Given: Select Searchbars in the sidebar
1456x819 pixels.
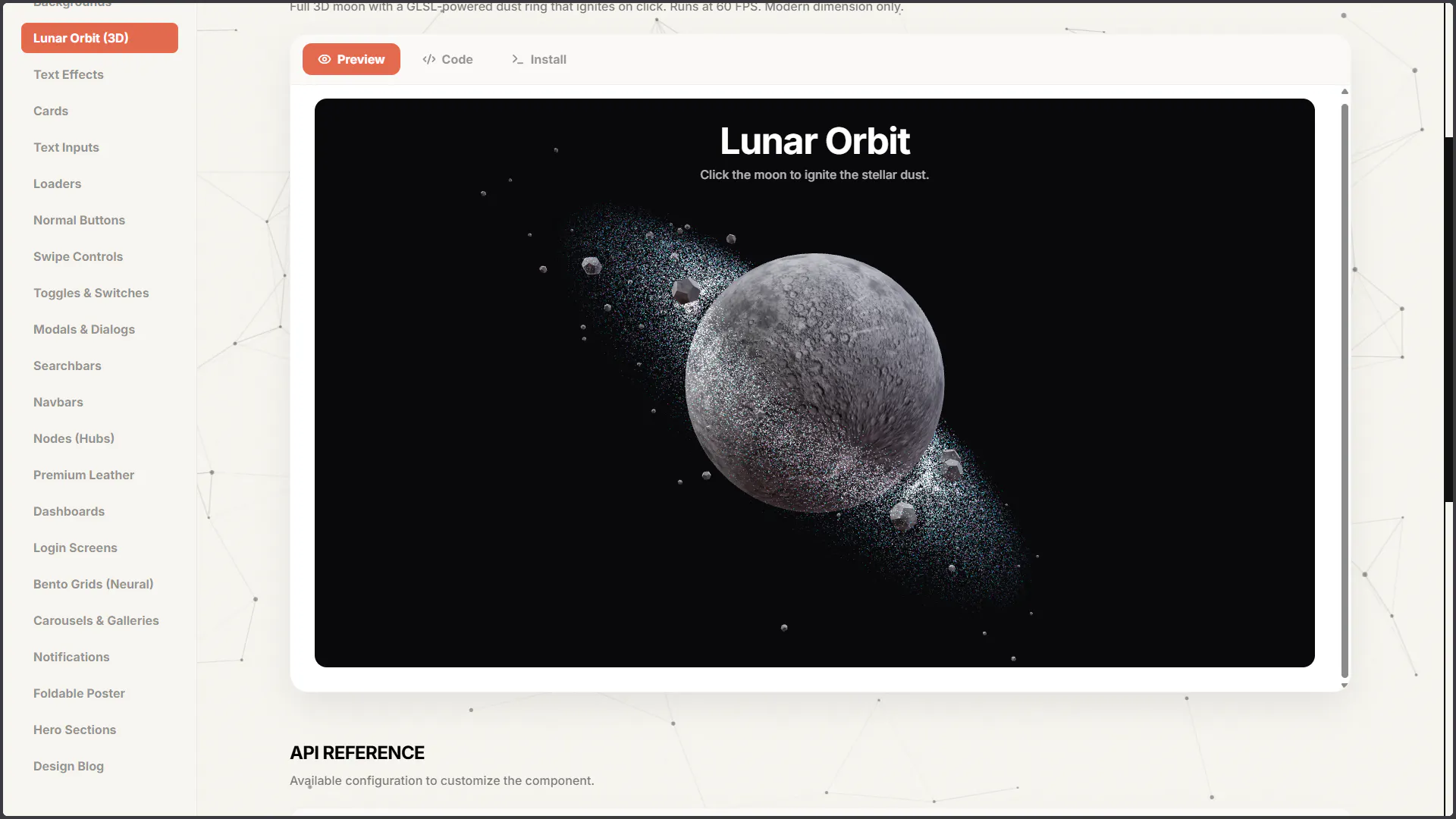Looking at the screenshot, I should [x=99, y=366].
